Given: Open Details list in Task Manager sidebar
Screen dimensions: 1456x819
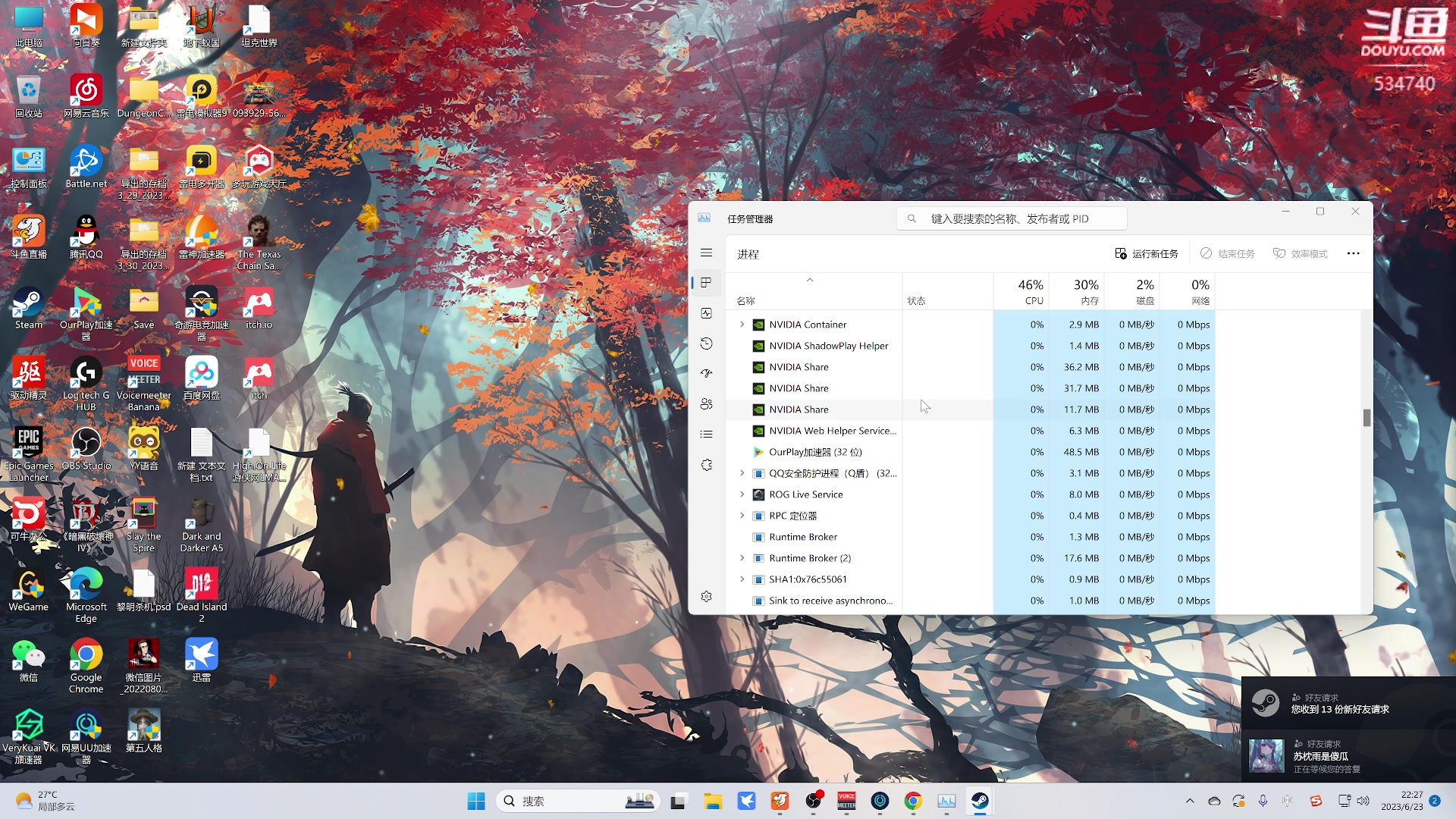Looking at the screenshot, I should [x=706, y=435].
